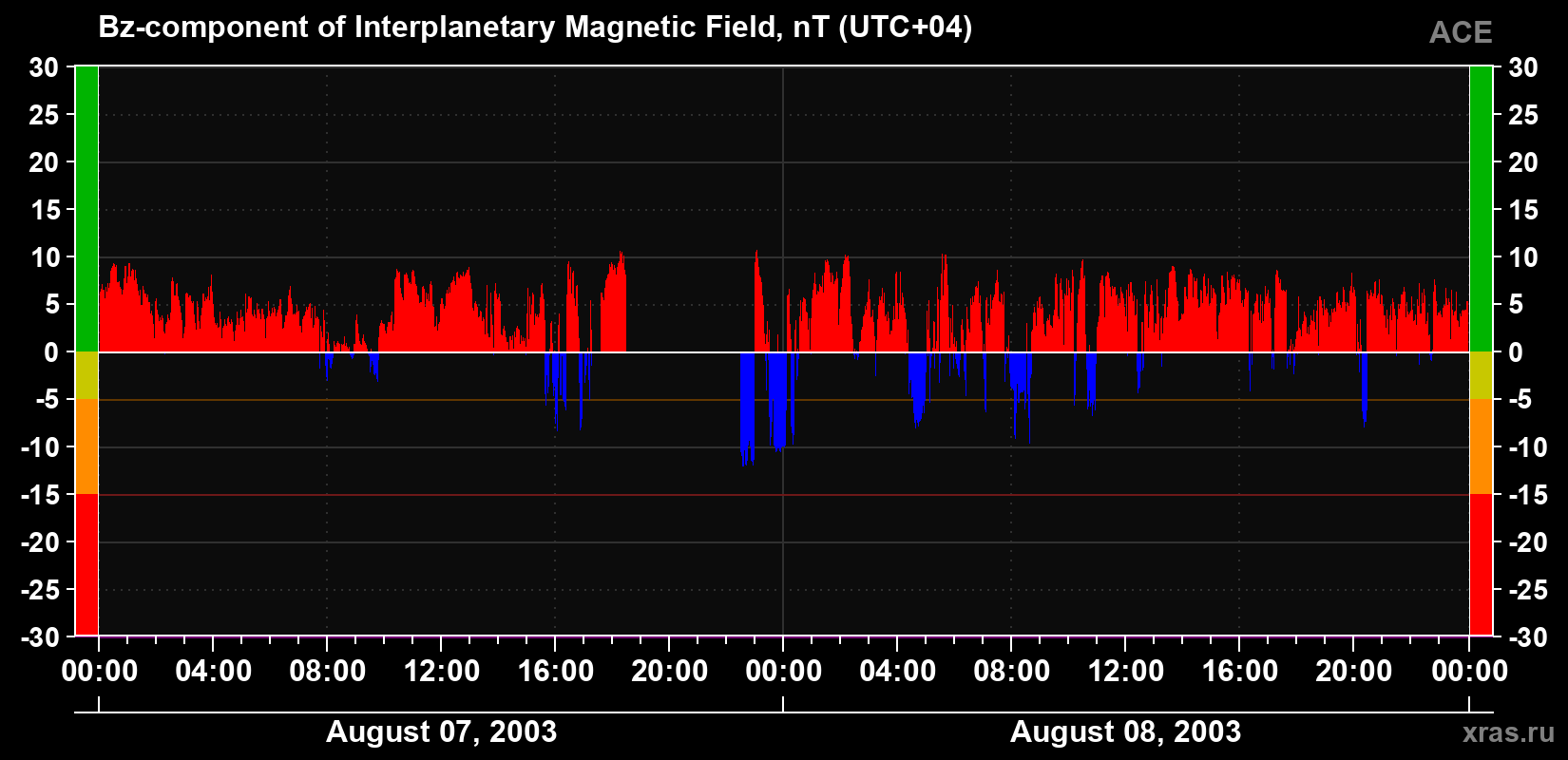Click the 0 label on left axis

[x=51, y=352]
